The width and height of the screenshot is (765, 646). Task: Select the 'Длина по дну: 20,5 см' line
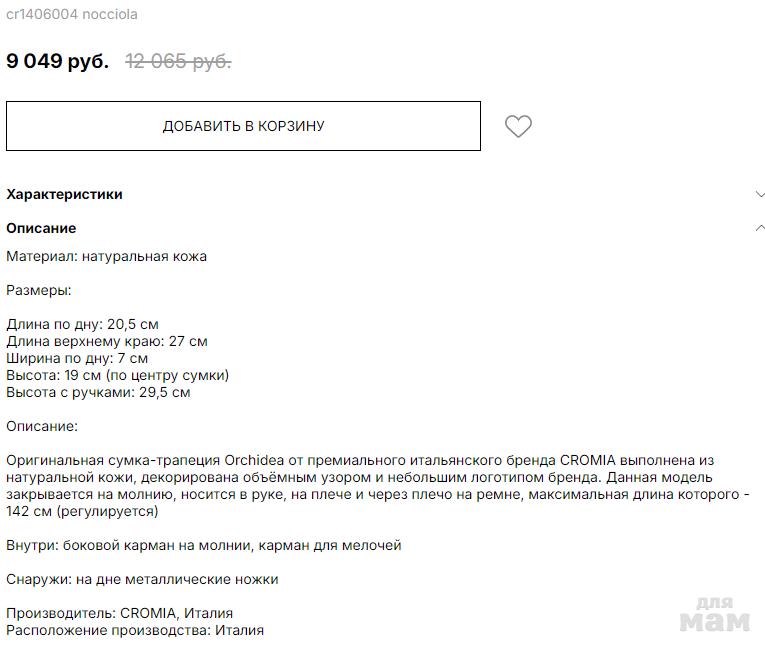click(x=82, y=324)
